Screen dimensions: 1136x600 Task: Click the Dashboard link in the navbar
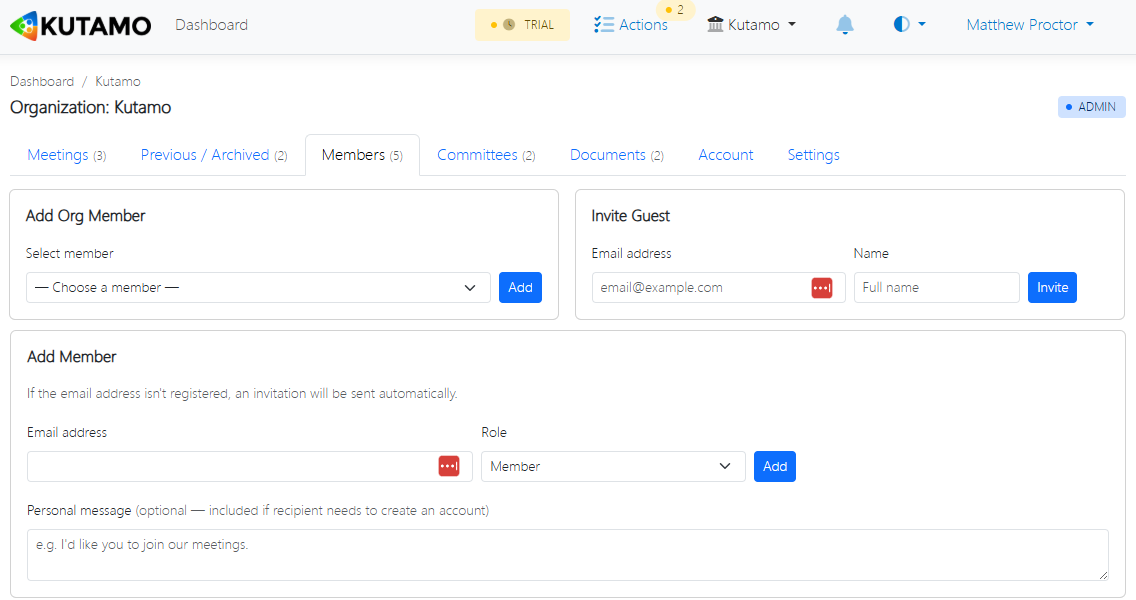tap(212, 25)
